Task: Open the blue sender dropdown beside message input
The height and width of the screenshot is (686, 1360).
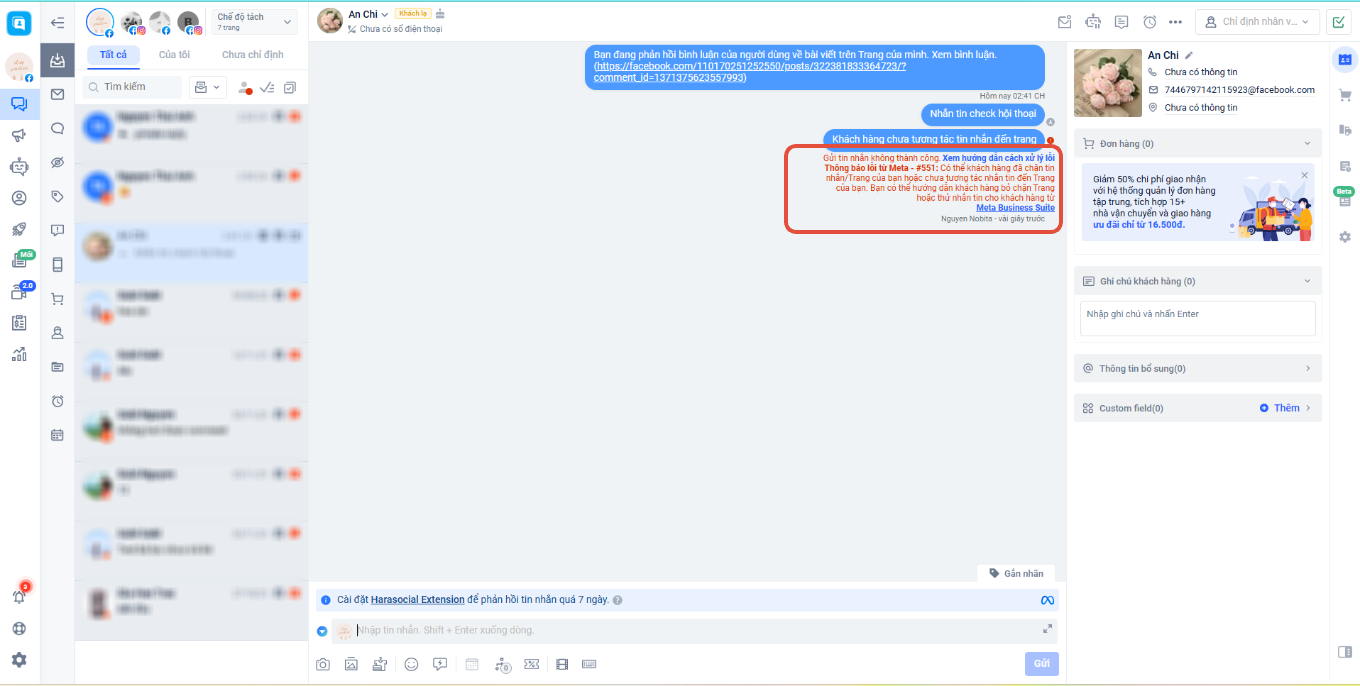Action: [322, 631]
